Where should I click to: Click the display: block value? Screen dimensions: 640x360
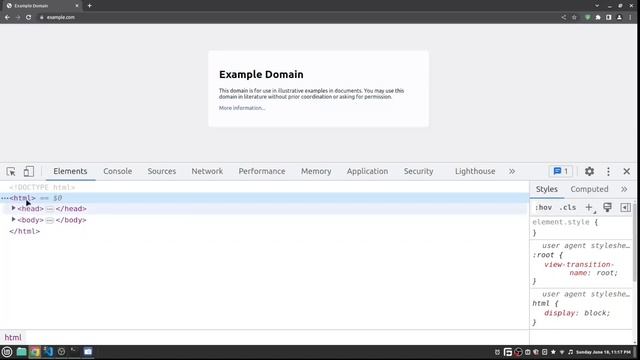597,313
